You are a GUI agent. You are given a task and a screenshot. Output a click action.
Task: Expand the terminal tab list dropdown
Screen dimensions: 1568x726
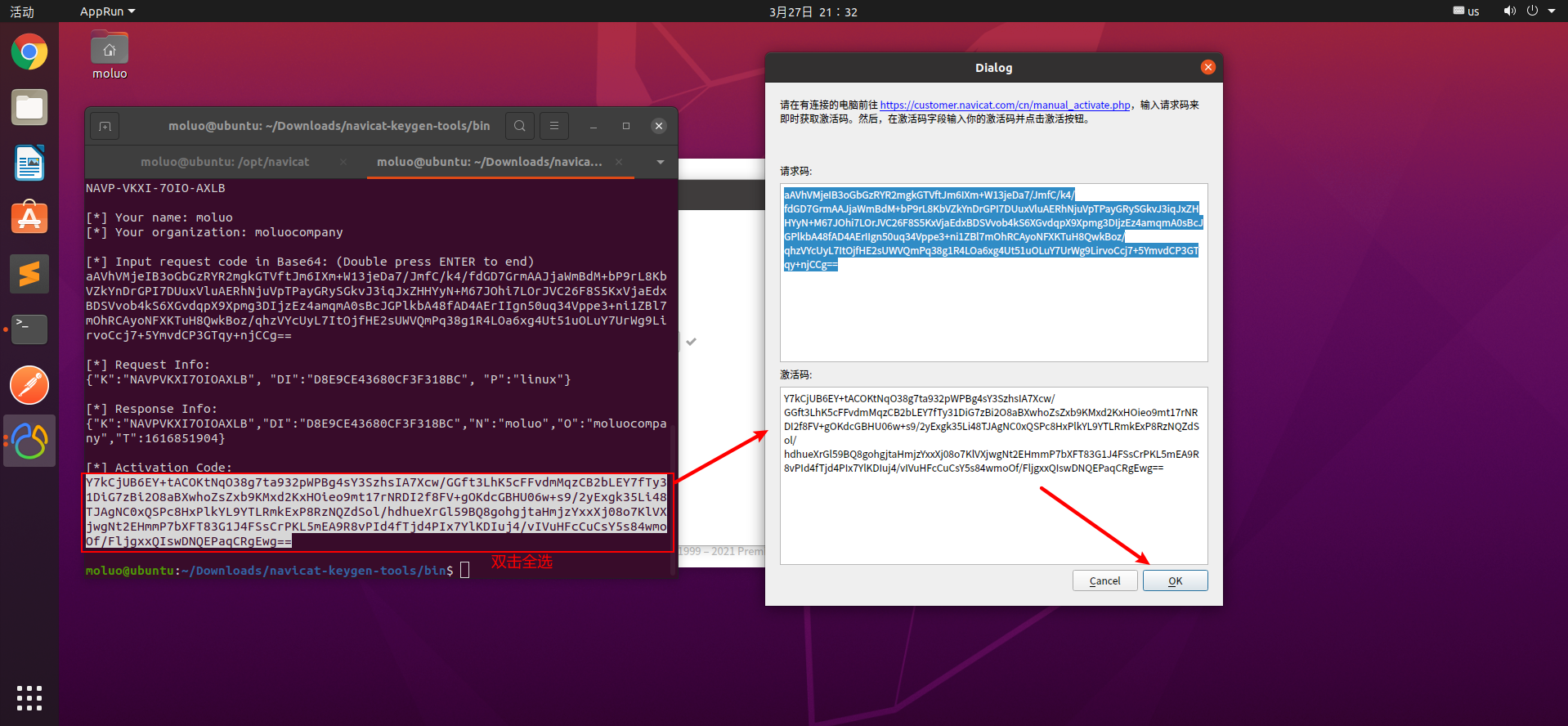pyautogui.click(x=661, y=162)
